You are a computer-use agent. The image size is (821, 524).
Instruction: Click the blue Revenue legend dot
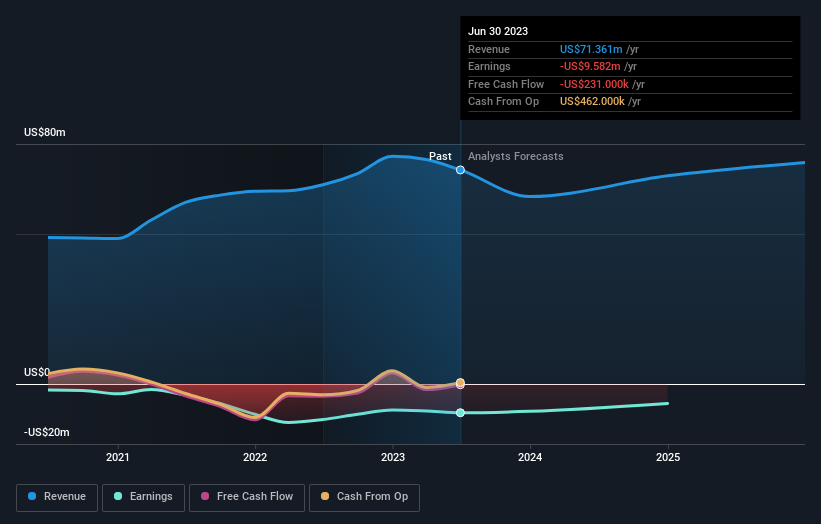[32, 496]
